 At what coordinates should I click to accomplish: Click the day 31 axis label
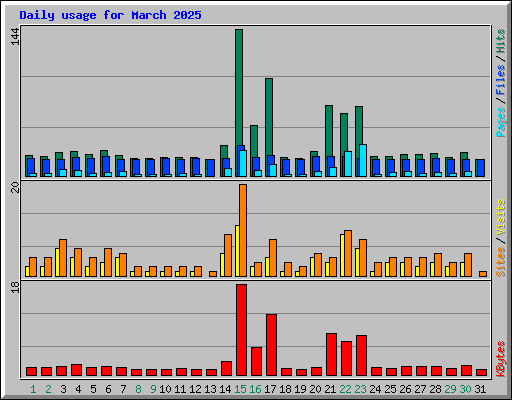tap(480, 389)
